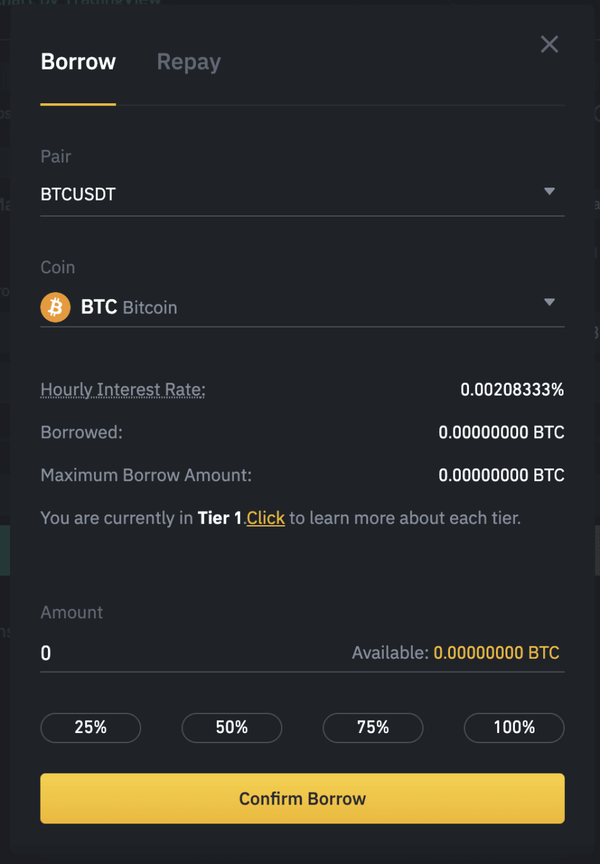
Task: Choose the 50% amount button
Action: pyautogui.click(x=231, y=727)
